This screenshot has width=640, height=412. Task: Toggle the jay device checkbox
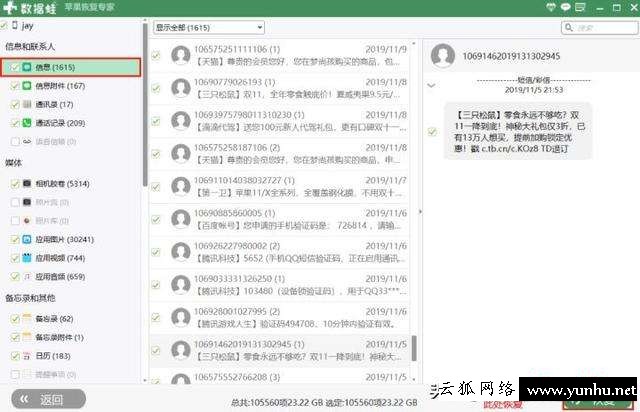4,26
